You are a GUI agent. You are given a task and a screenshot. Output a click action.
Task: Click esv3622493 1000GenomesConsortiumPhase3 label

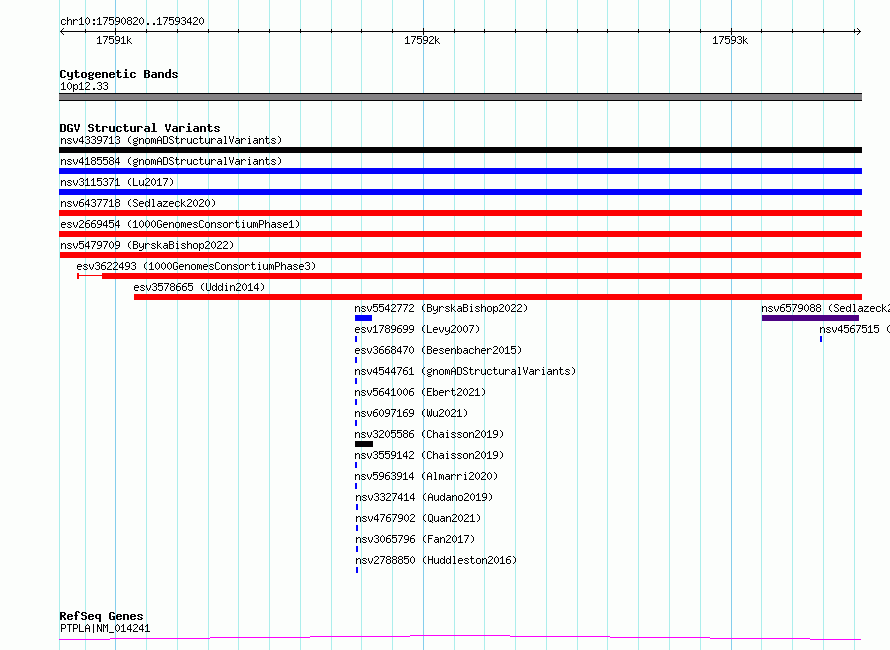click(x=196, y=266)
